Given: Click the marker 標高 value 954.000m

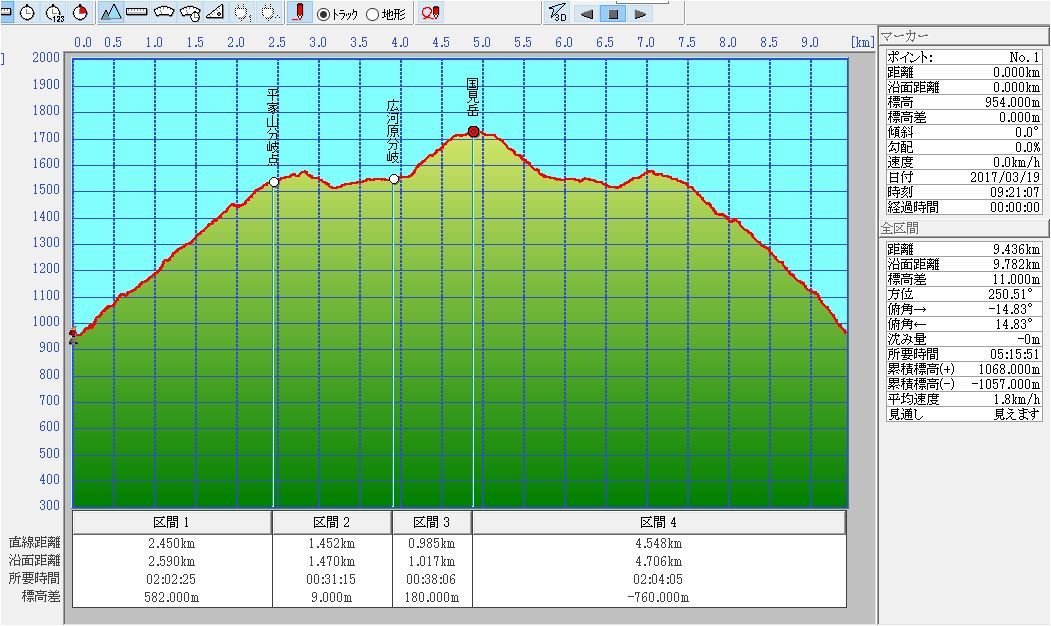Looking at the screenshot, I should click(x=1012, y=103).
